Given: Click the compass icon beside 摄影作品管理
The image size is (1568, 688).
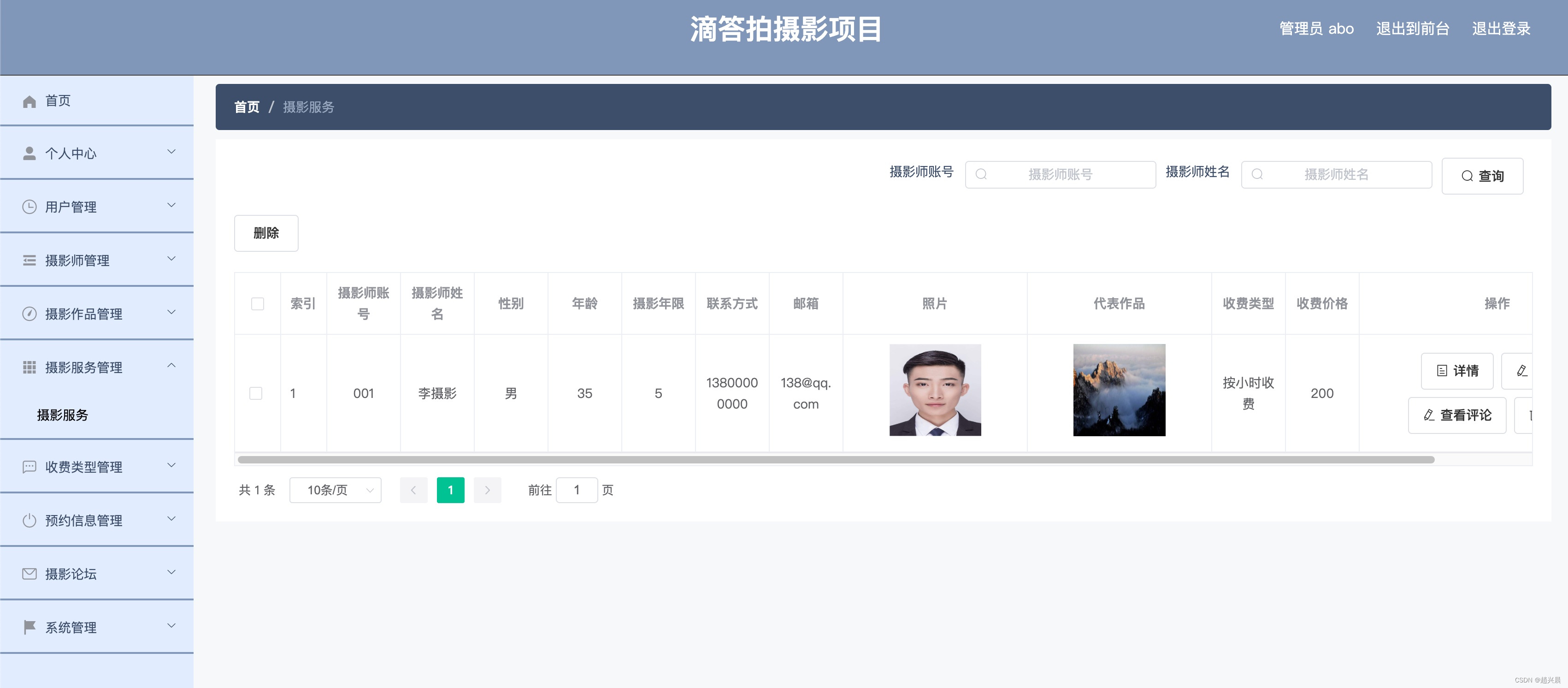Looking at the screenshot, I should click(29, 314).
